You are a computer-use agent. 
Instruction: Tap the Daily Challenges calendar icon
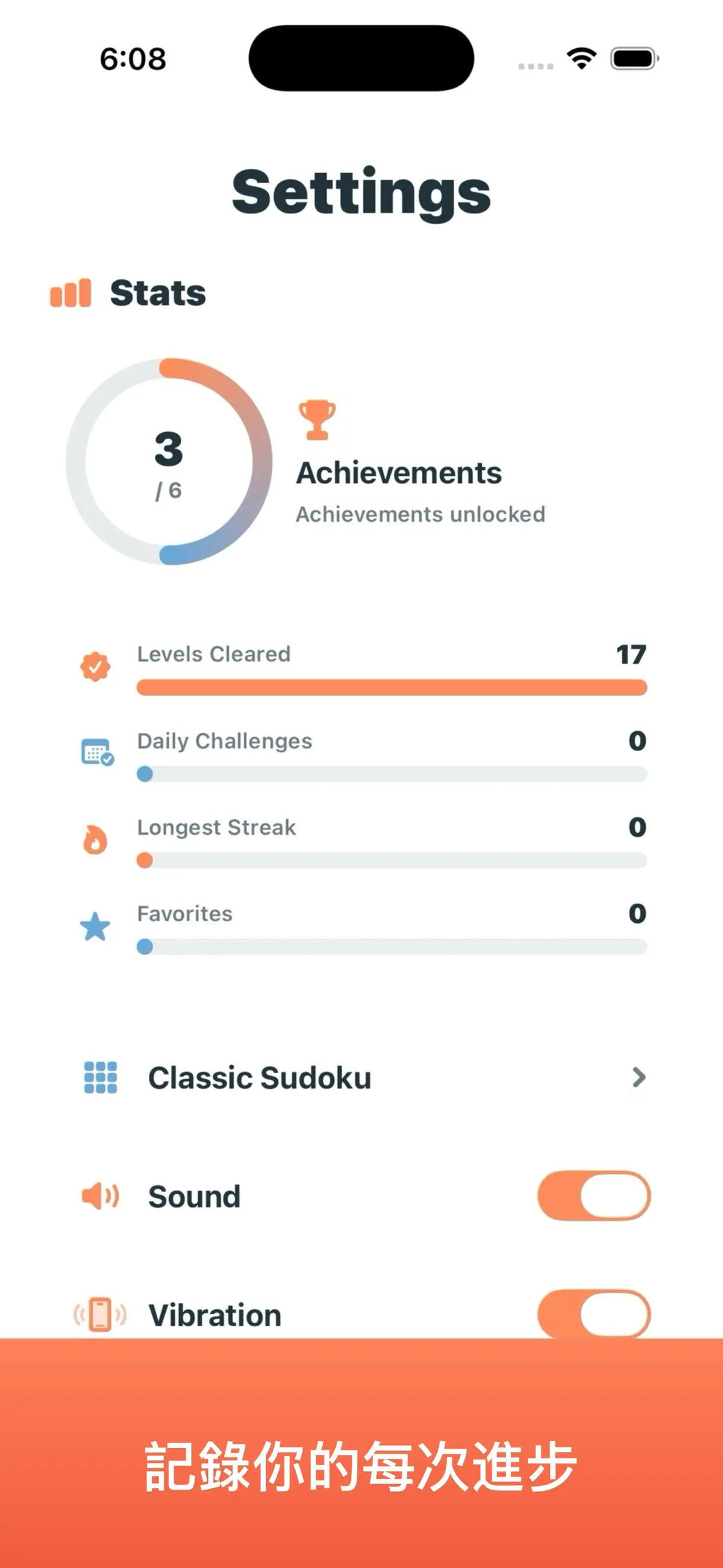(98, 752)
